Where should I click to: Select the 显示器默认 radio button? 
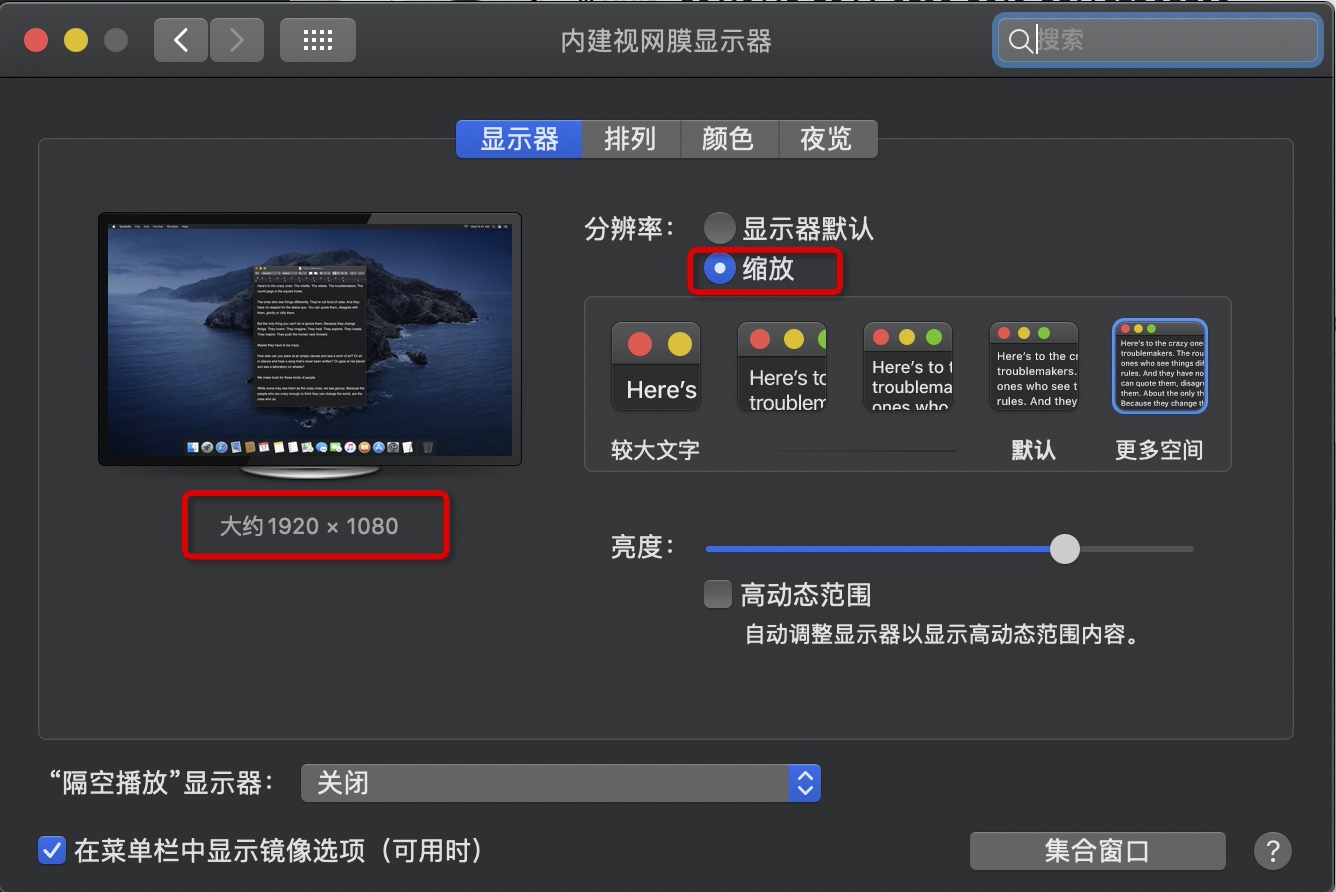[x=718, y=228]
